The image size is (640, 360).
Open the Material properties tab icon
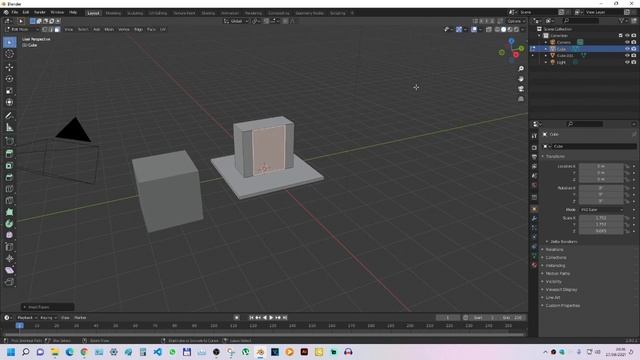pos(534,265)
